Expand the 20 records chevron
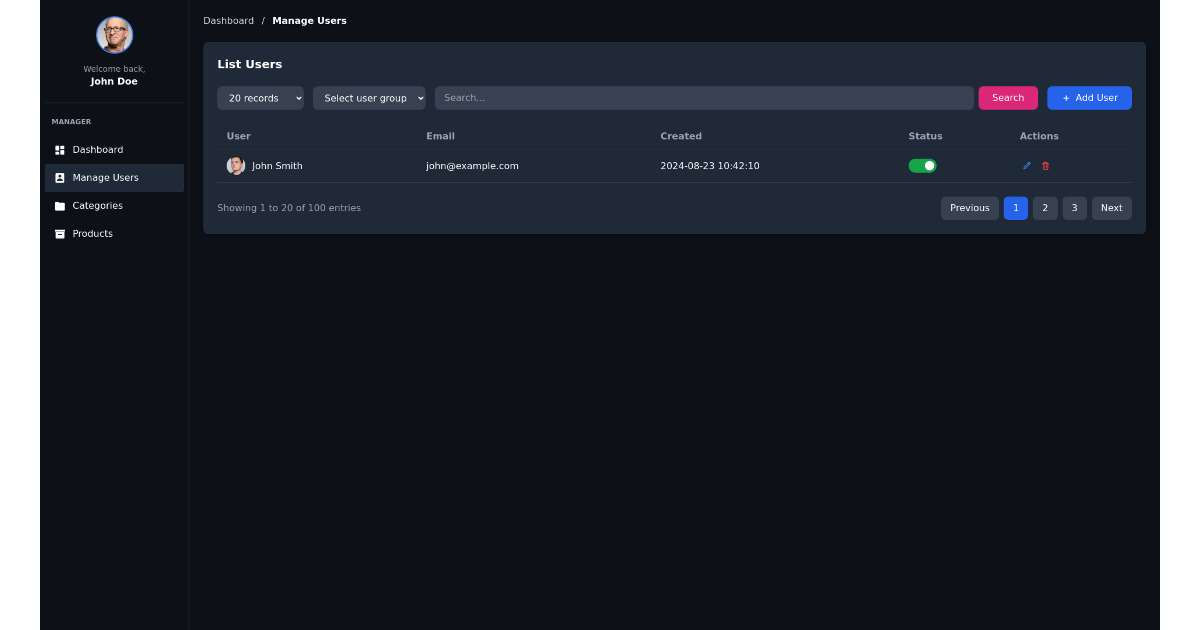This screenshot has height=630, width=1200. [297, 98]
